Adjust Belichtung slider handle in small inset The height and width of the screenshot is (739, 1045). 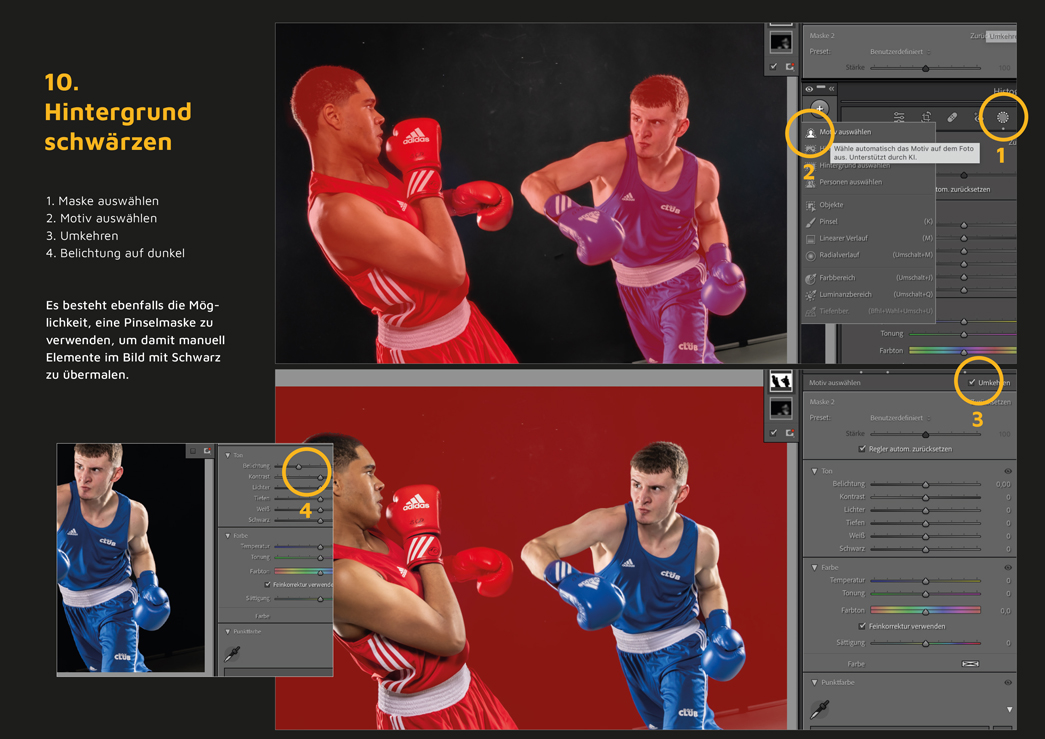pos(299,466)
